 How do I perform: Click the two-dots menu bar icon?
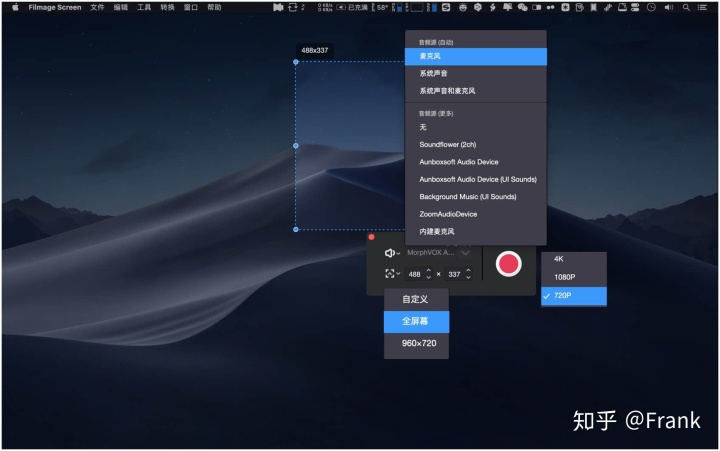coord(551,7)
